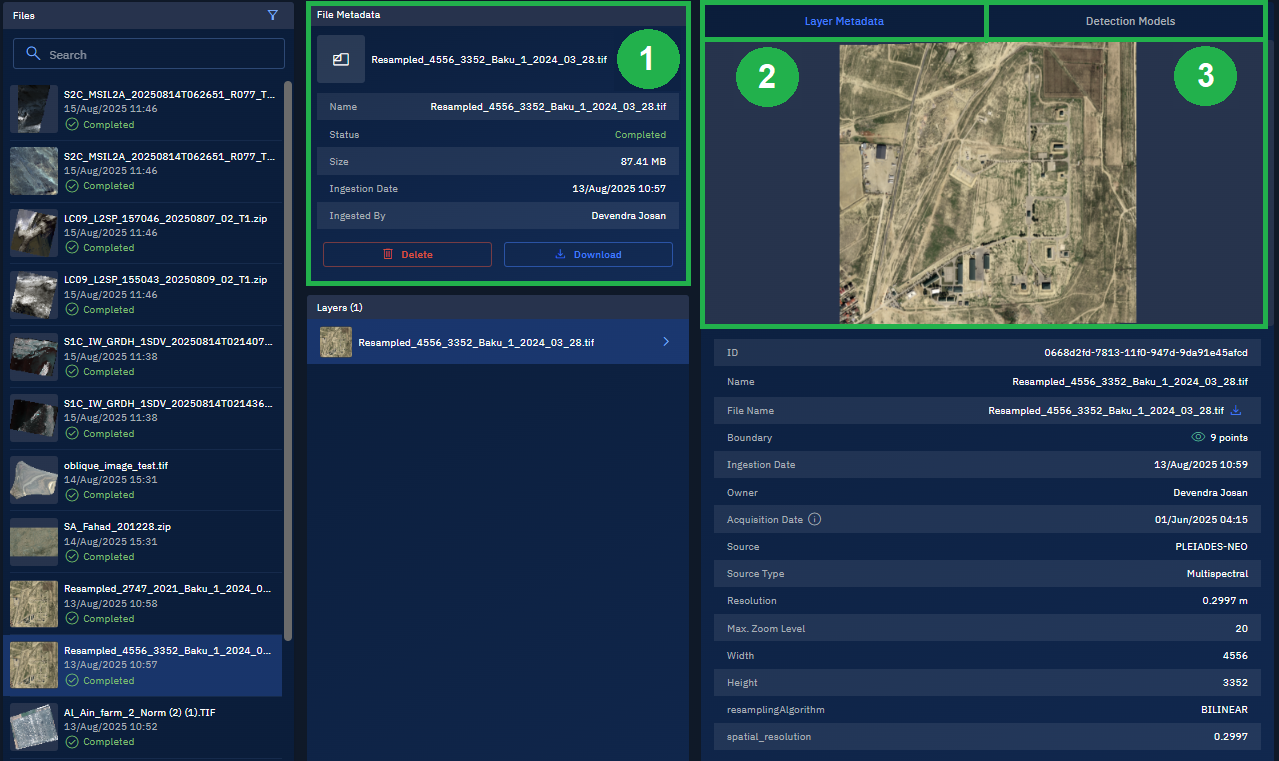Click Completed check icon for SA_Fahad_201228.zip
The image size is (1279, 761).
[x=72, y=557]
